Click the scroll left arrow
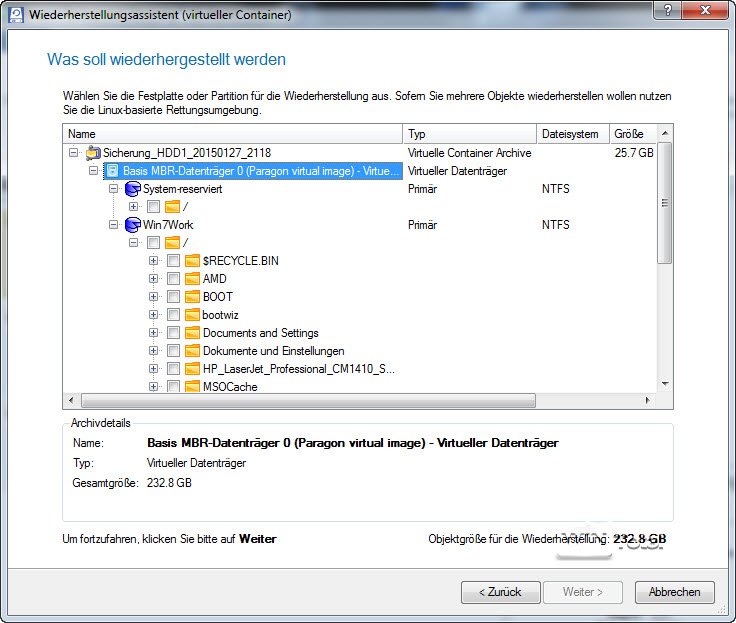The height and width of the screenshot is (623, 736). (x=71, y=400)
